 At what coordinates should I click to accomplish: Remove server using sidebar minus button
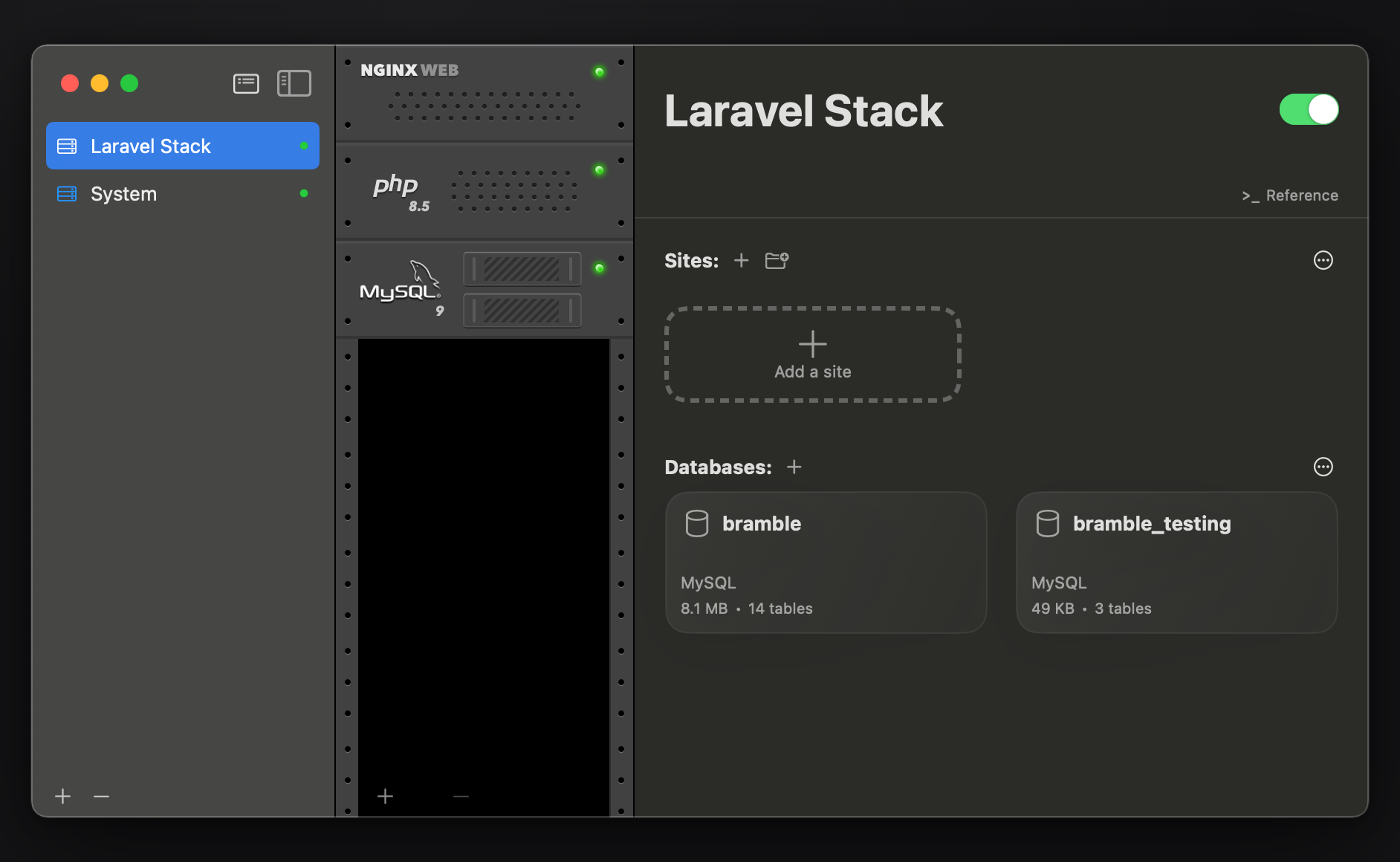point(101,797)
